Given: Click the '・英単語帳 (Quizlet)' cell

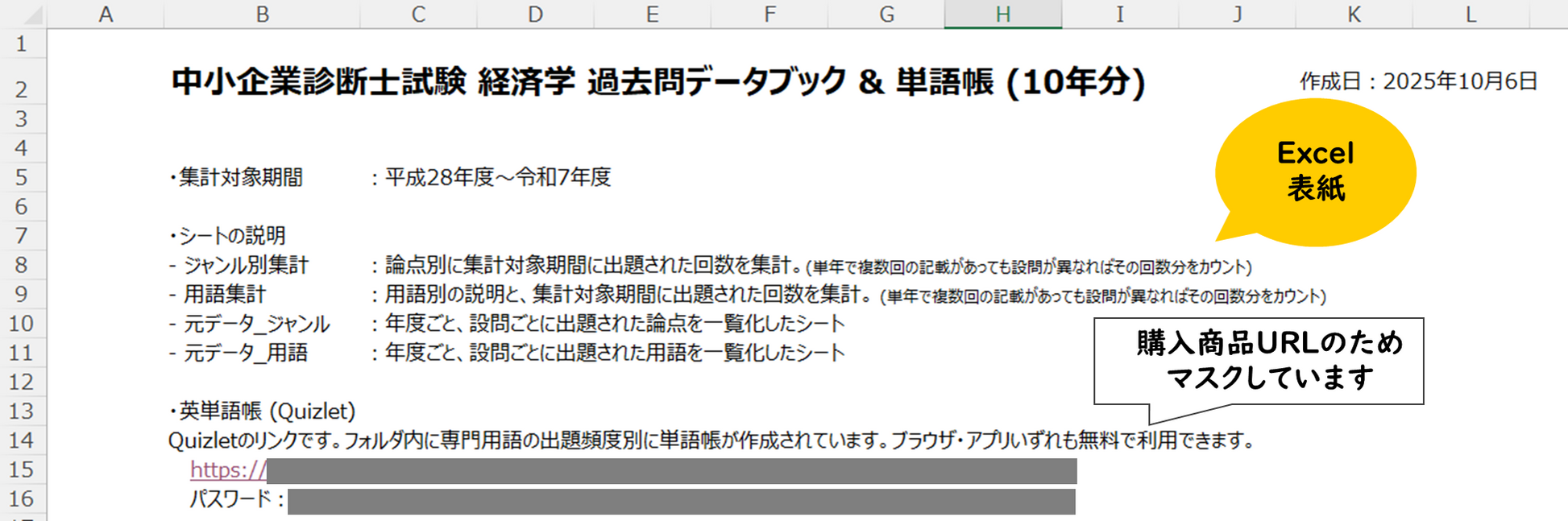Looking at the screenshot, I should (263, 411).
